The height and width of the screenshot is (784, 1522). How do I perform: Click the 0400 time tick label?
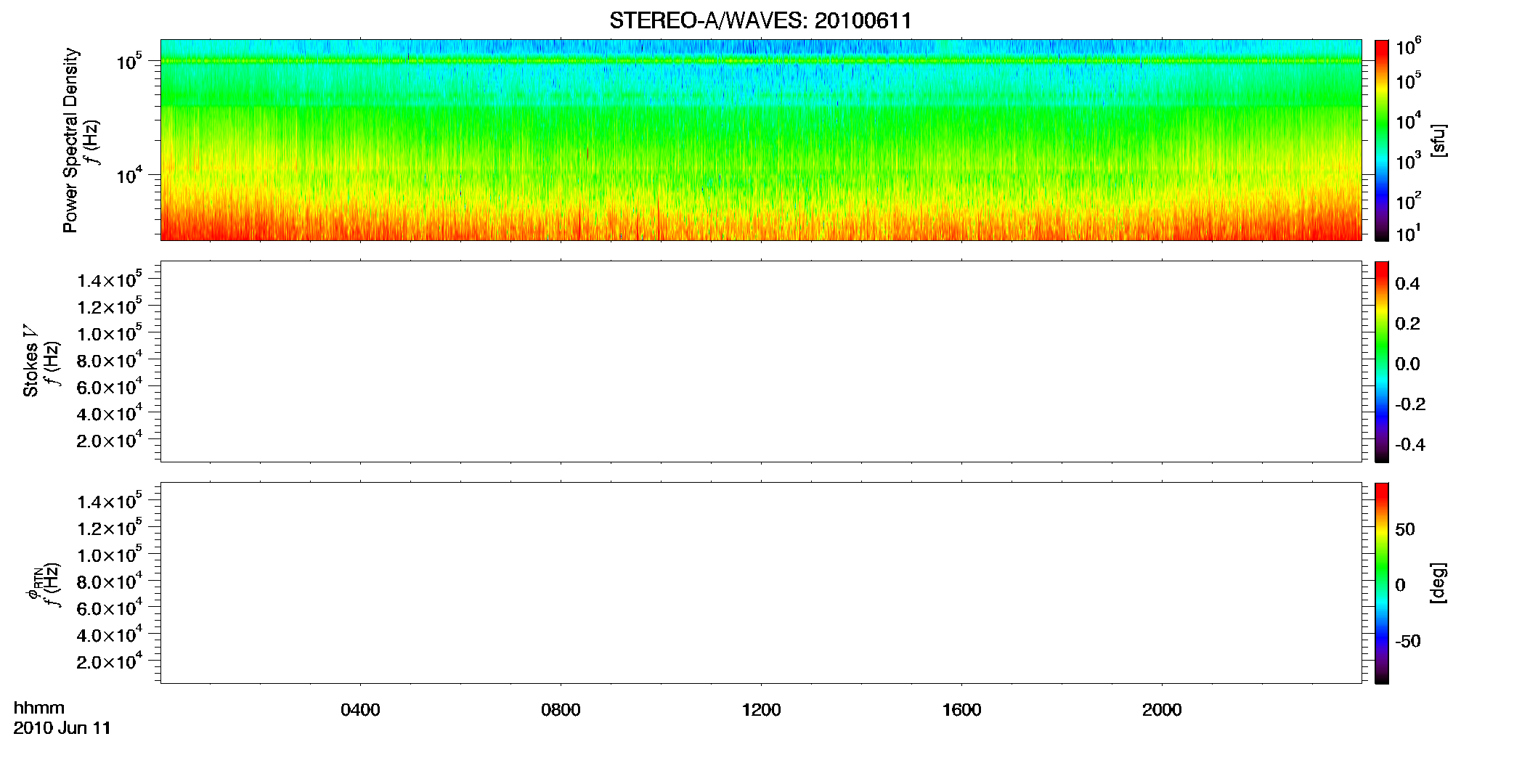360,710
